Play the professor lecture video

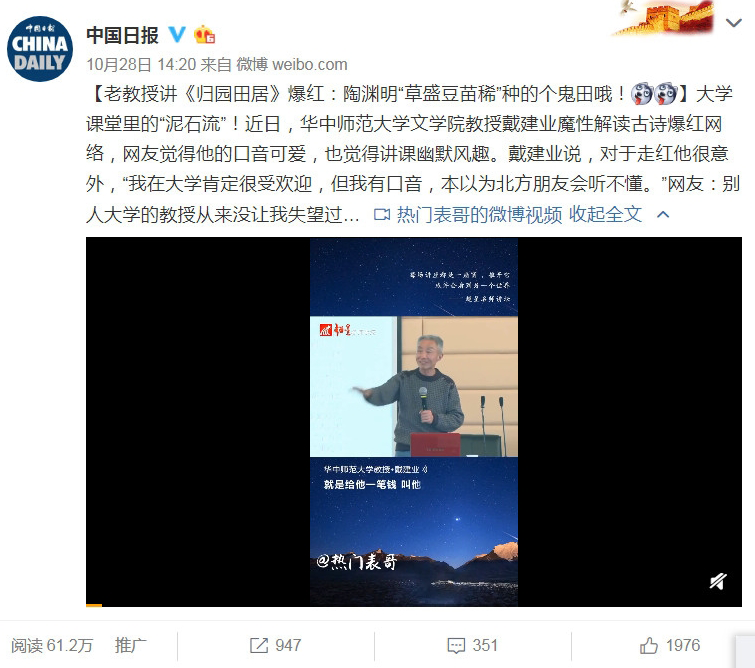414,421
